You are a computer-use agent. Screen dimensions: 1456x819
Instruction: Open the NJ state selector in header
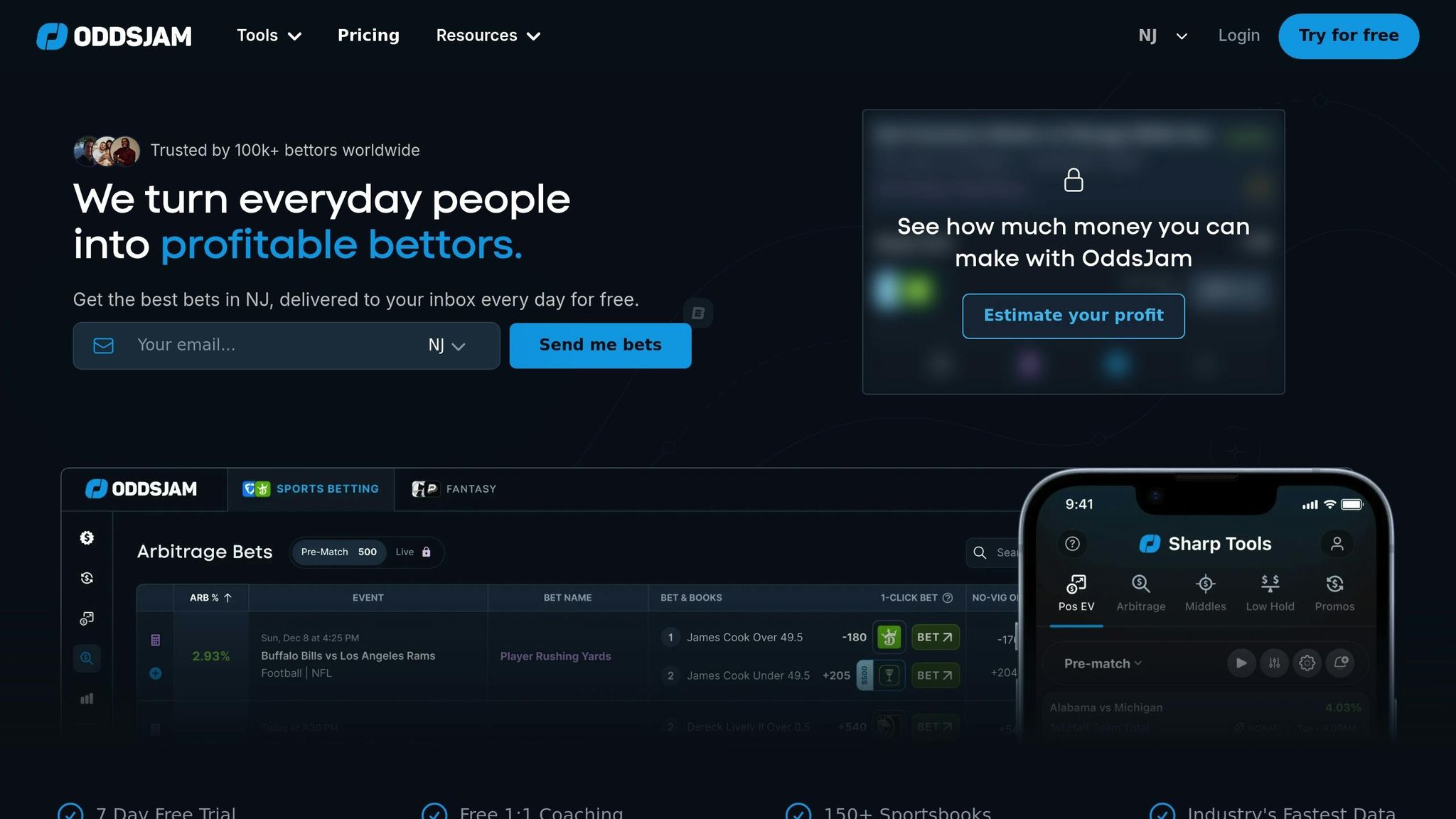click(1162, 36)
